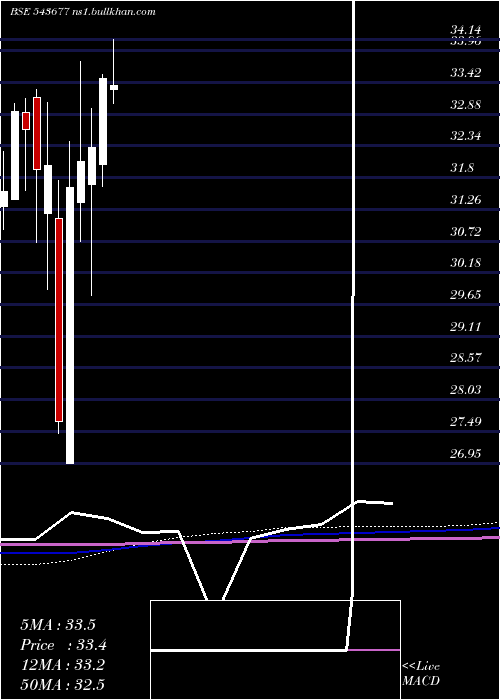Viewport: 500px width, 700px height.
Task: Click the 30.18 price axis label
Action: (x=466, y=262)
